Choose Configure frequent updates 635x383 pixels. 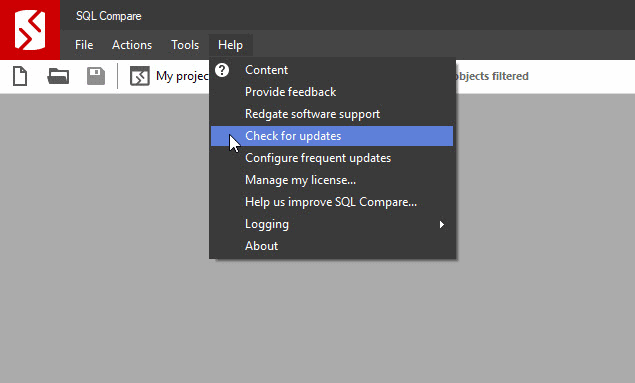(332, 158)
